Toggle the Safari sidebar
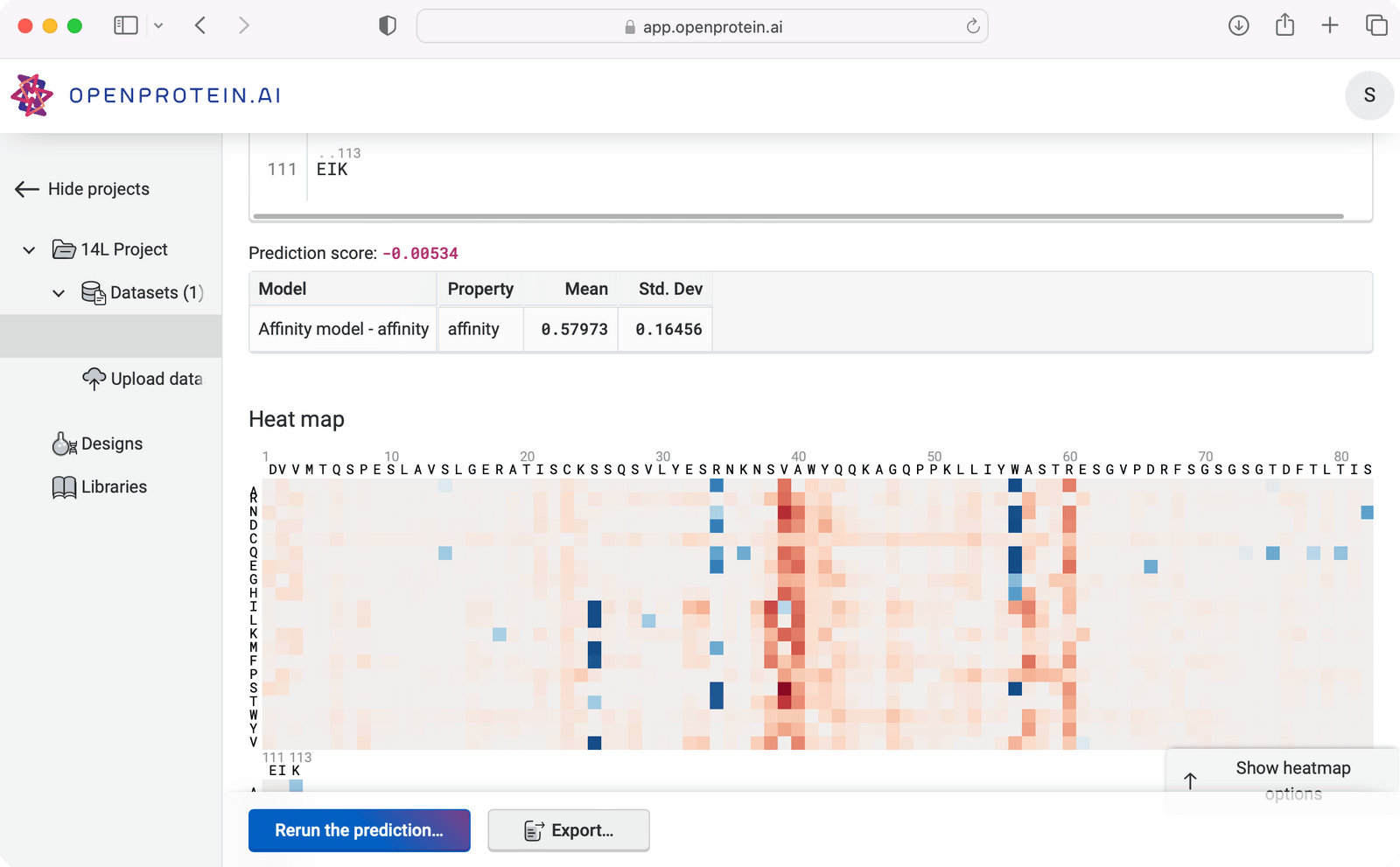The height and width of the screenshot is (867, 1400). tap(125, 25)
